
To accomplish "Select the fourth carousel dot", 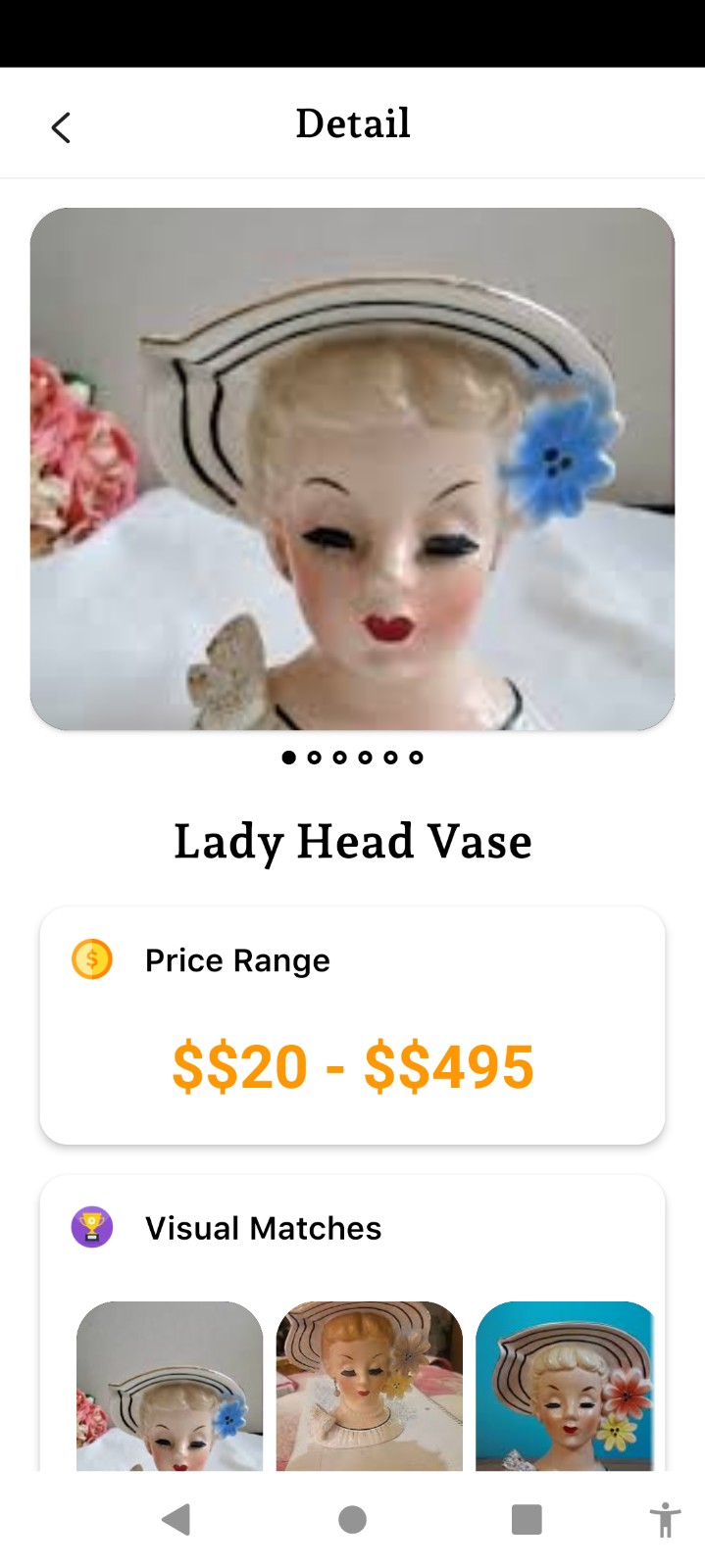I will click(365, 757).
